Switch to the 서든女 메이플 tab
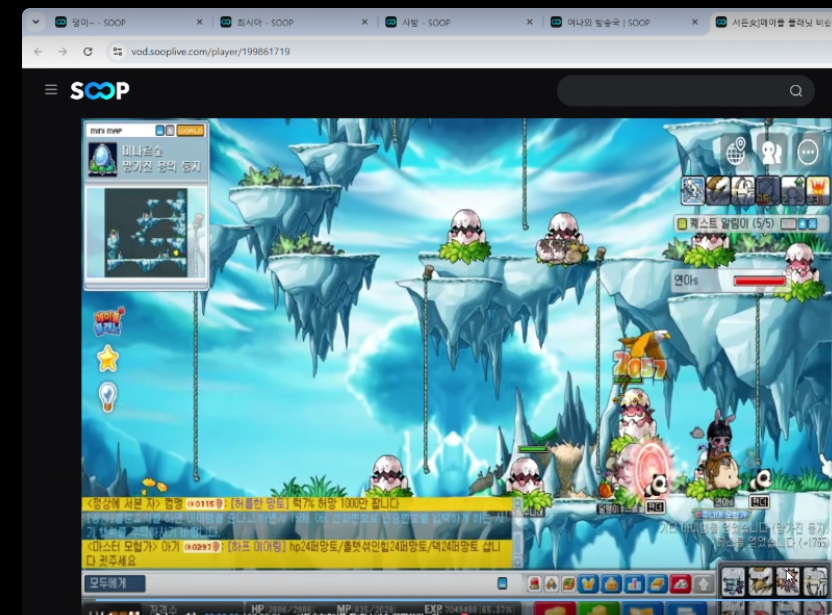 774,22
